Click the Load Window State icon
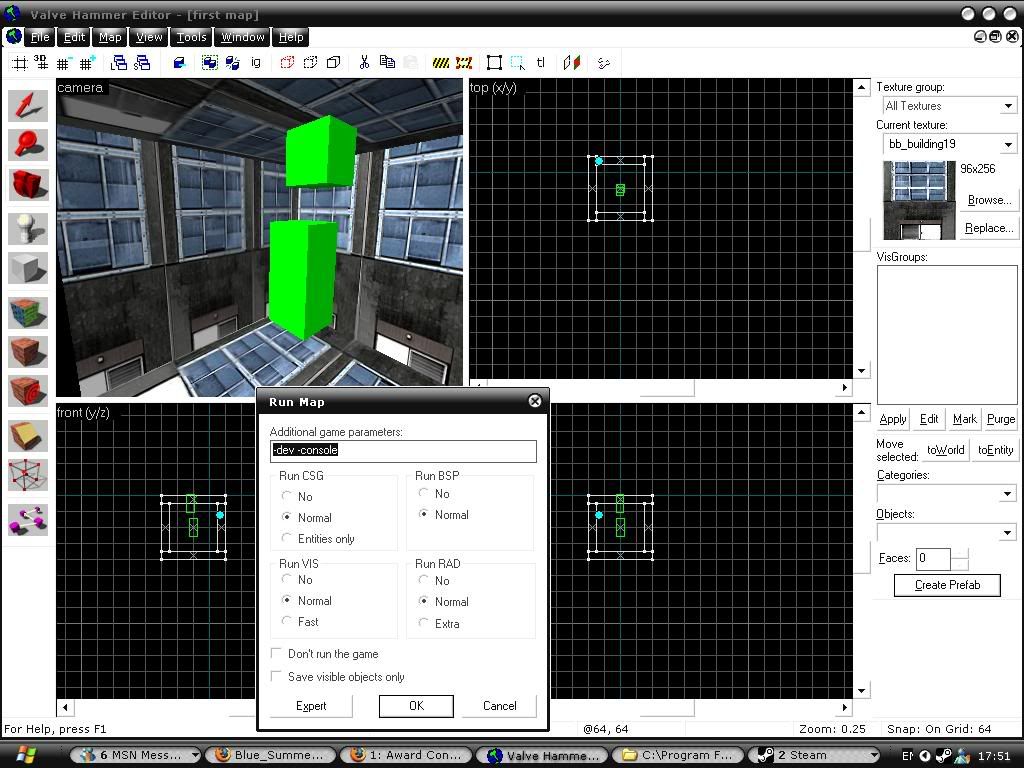1024x768 pixels. [119, 63]
